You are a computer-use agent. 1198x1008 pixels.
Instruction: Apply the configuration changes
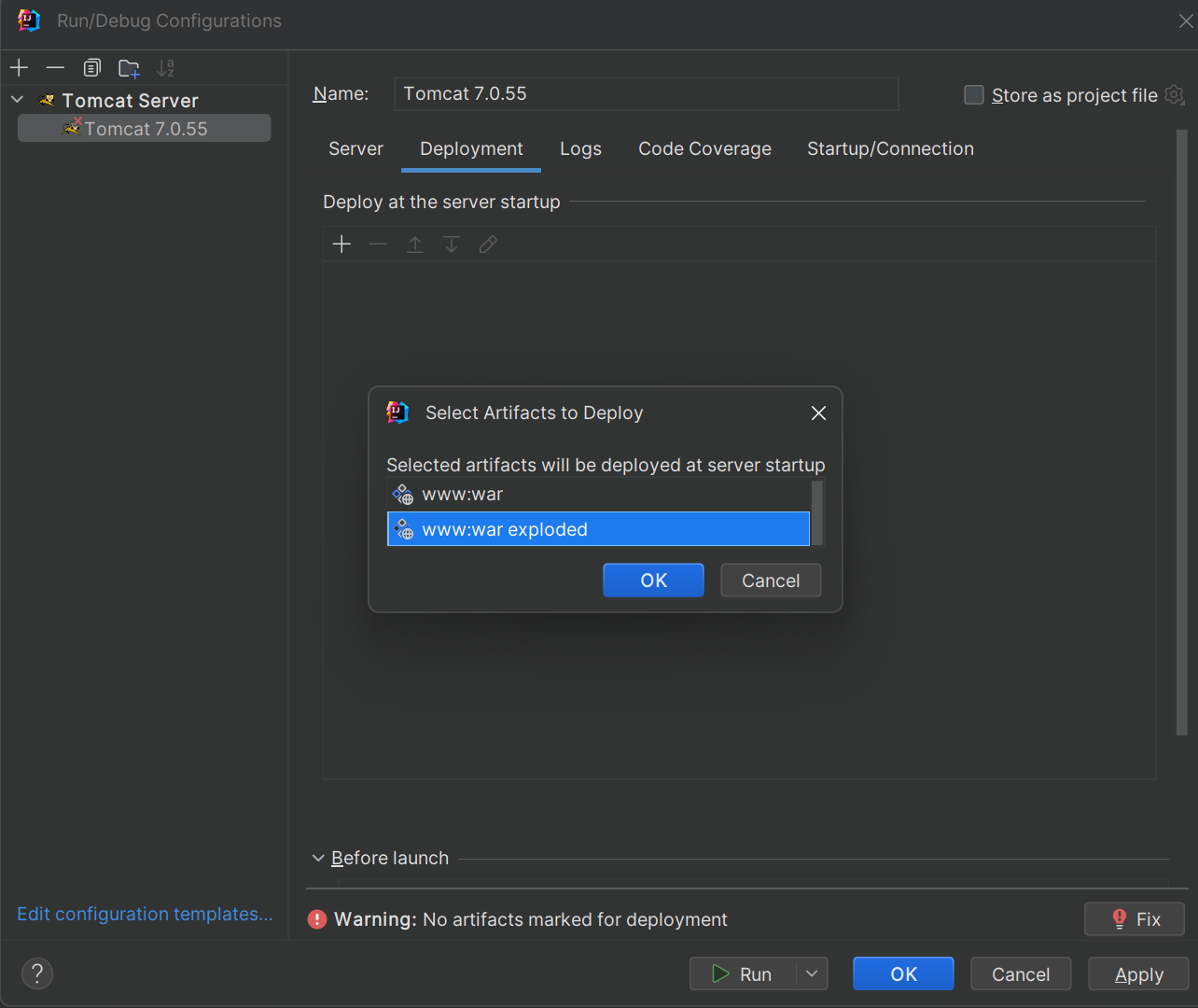1138,973
